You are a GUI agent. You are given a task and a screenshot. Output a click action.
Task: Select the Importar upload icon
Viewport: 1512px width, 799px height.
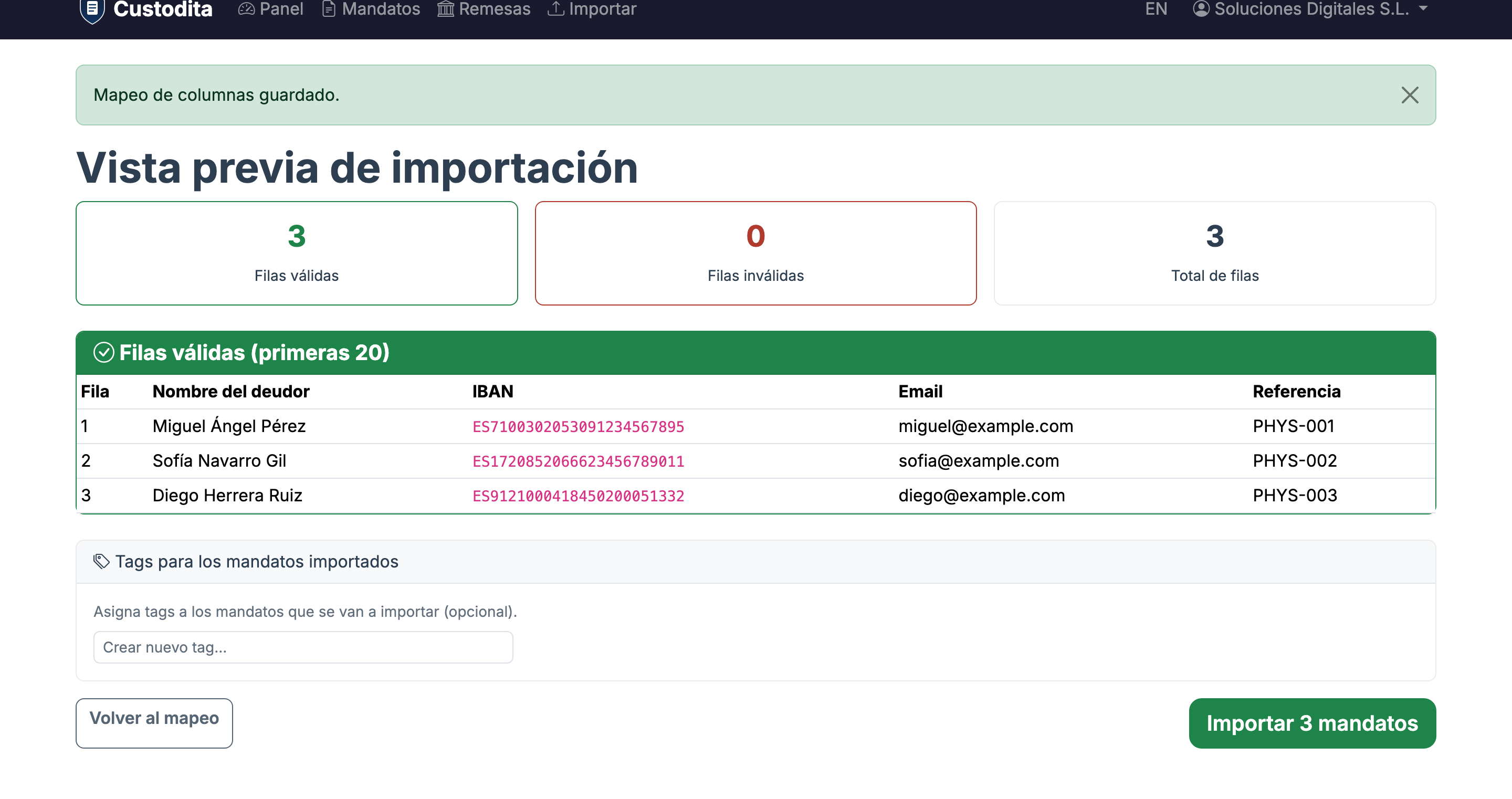[556, 9]
